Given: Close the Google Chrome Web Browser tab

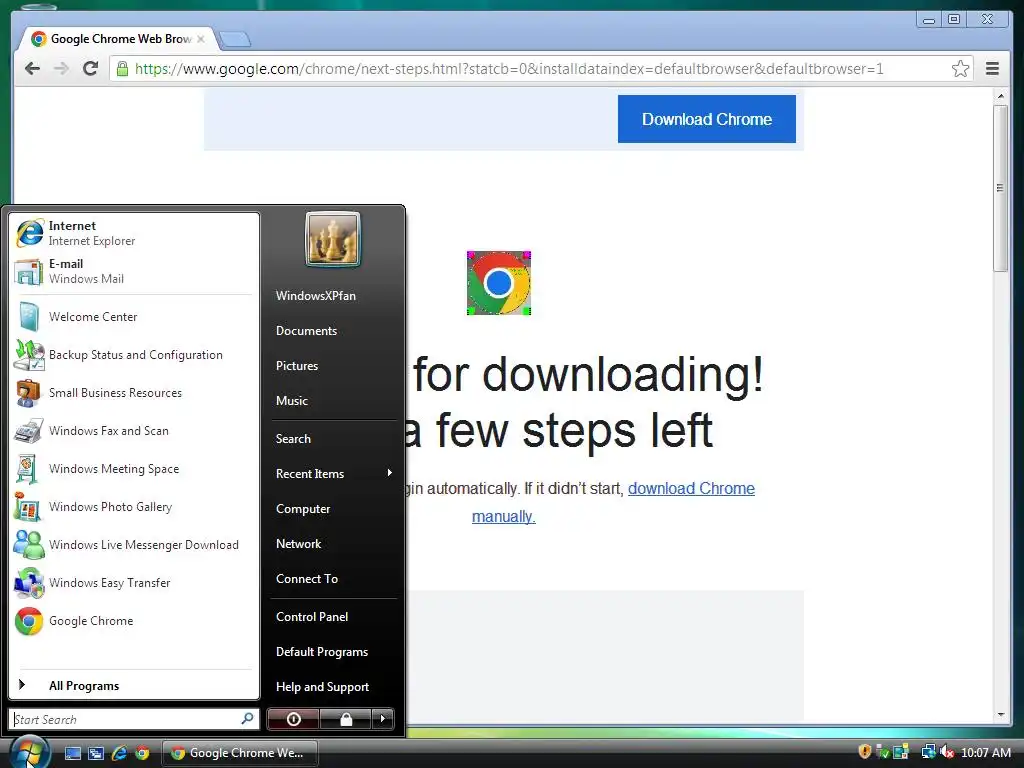Looking at the screenshot, I should click(200, 39).
